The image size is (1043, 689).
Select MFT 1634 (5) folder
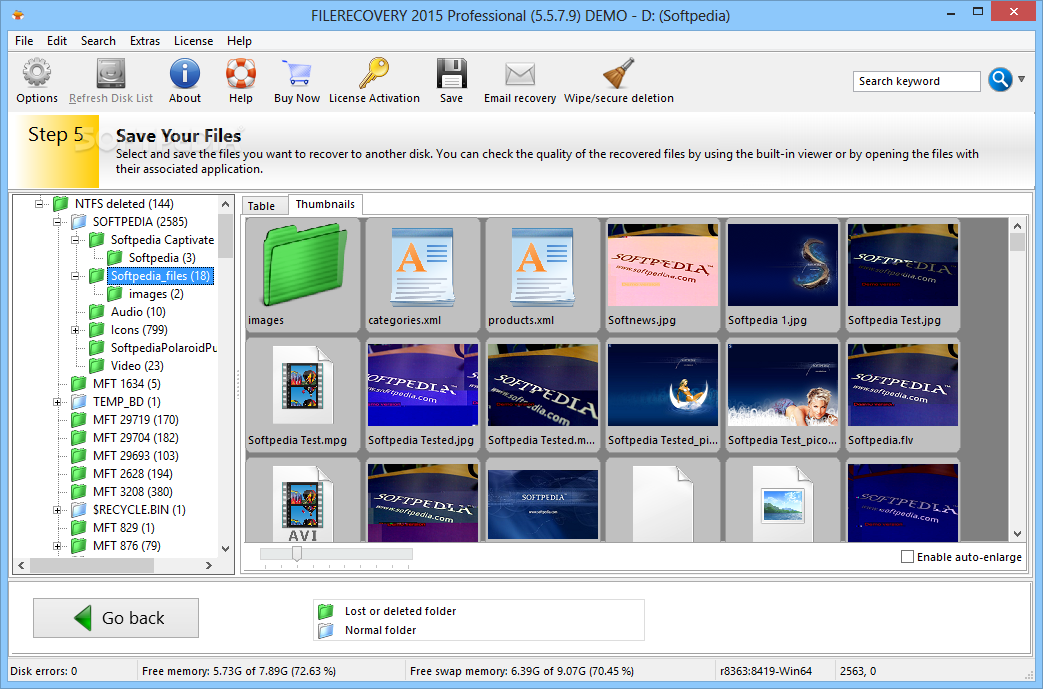pos(126,384)
